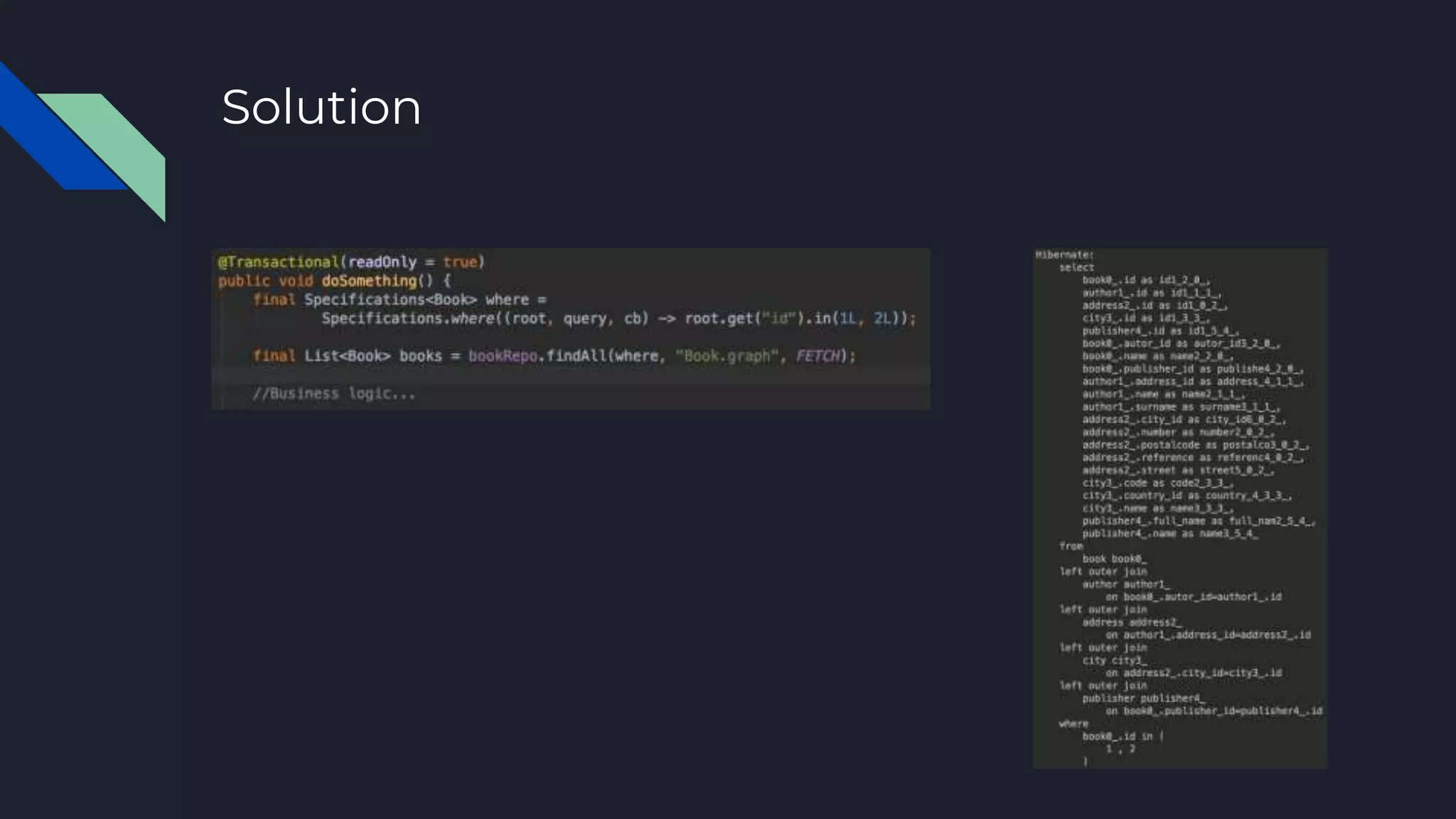
Task: Click the doSomething method name
Action: click(x=368, y=281)
